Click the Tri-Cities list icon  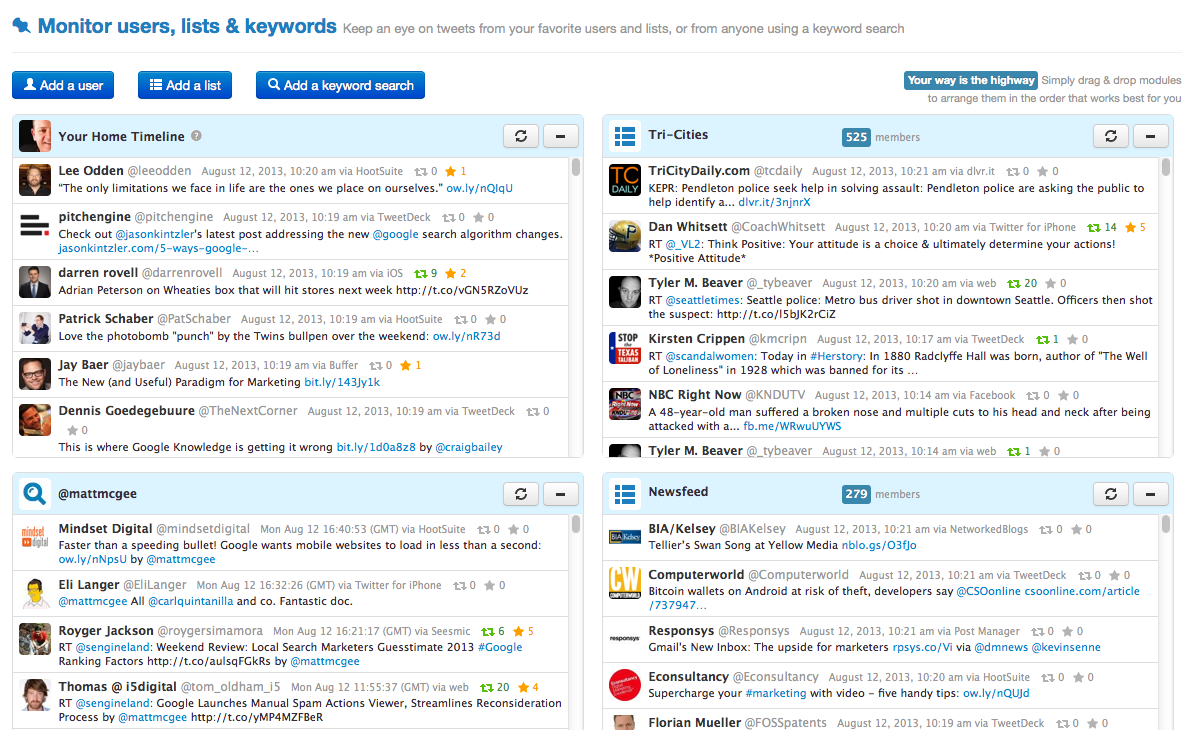pos(625,136)
